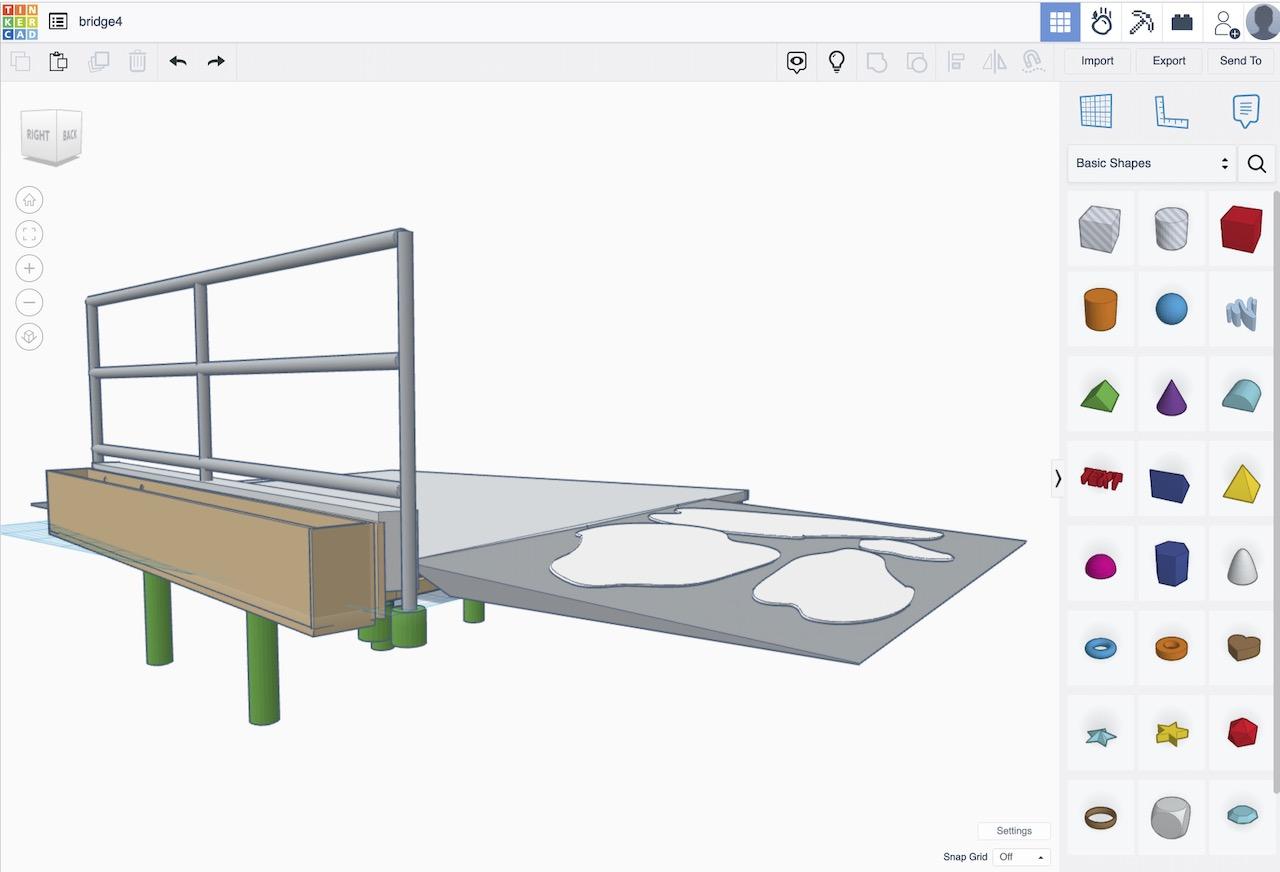This screenshot has height=872, width=1280.
Task: Click the Mirror tool icon
Action: [x=994, y=62]
